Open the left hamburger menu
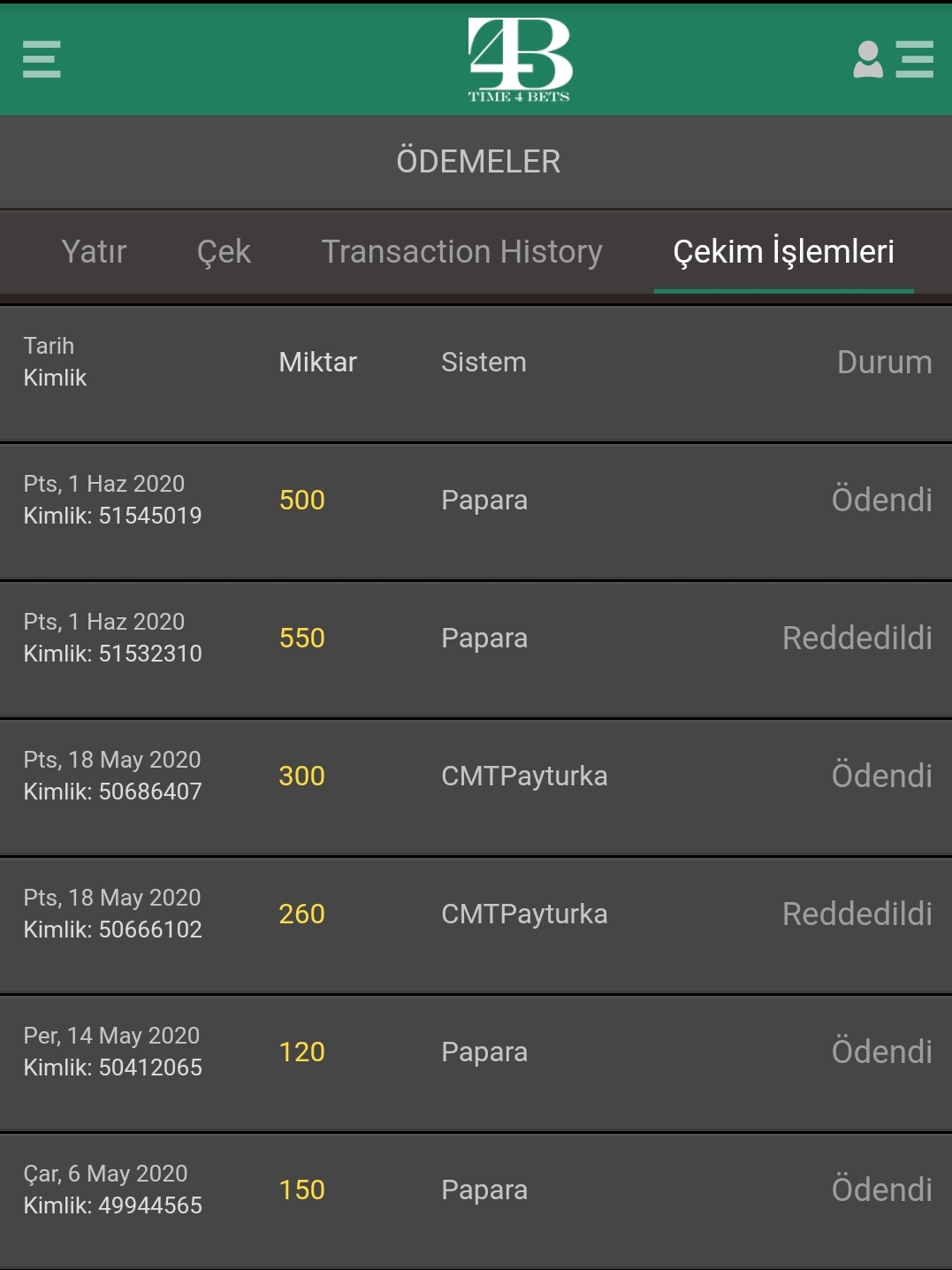This screenshot has height=1270, width=952. (x=42, y=59)
